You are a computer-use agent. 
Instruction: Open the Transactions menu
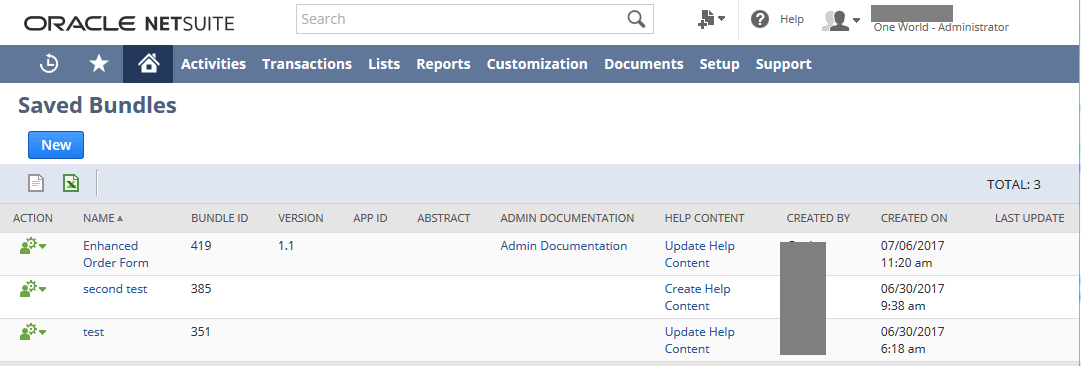click(307, 64)
